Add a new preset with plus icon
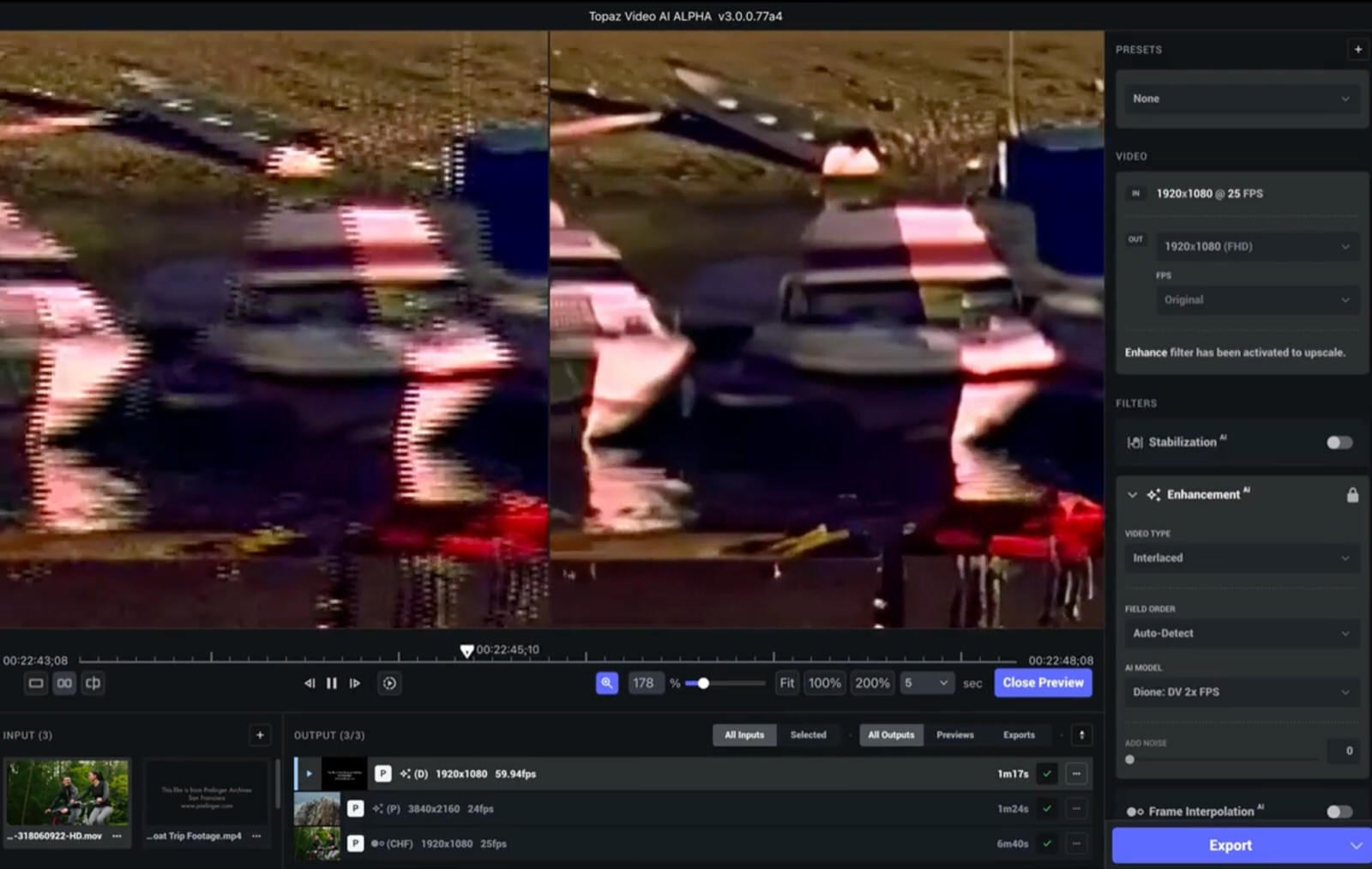 tap(1357, 50)
